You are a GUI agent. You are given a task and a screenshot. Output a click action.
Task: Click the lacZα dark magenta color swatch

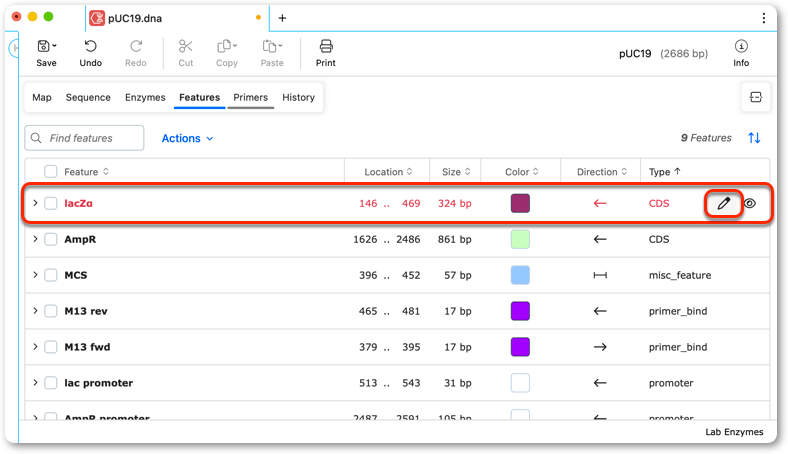[x=520, y=203]
